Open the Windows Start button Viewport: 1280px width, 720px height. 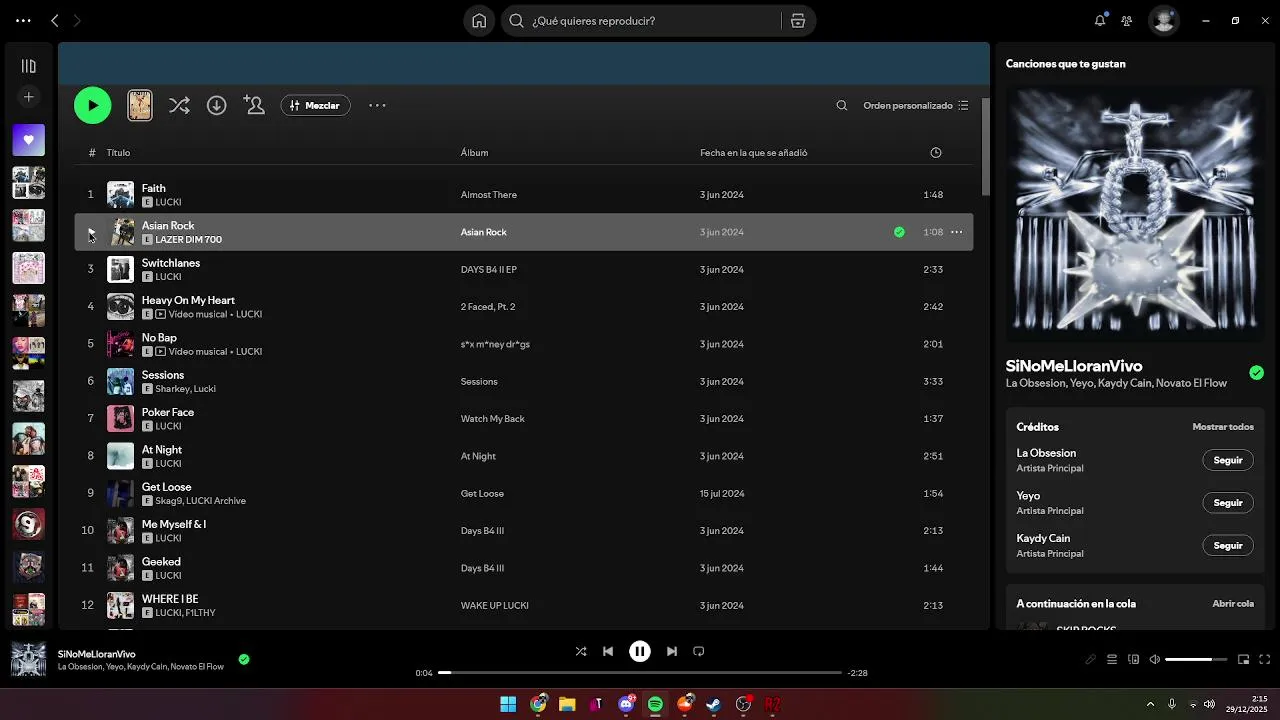click(x=508, y=704)
